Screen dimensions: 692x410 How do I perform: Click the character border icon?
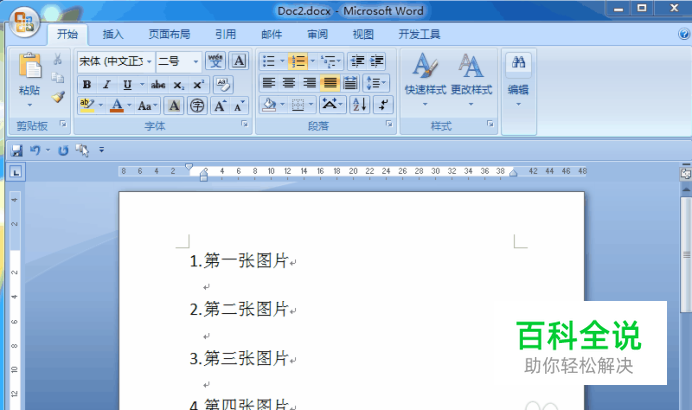[239, 61]
